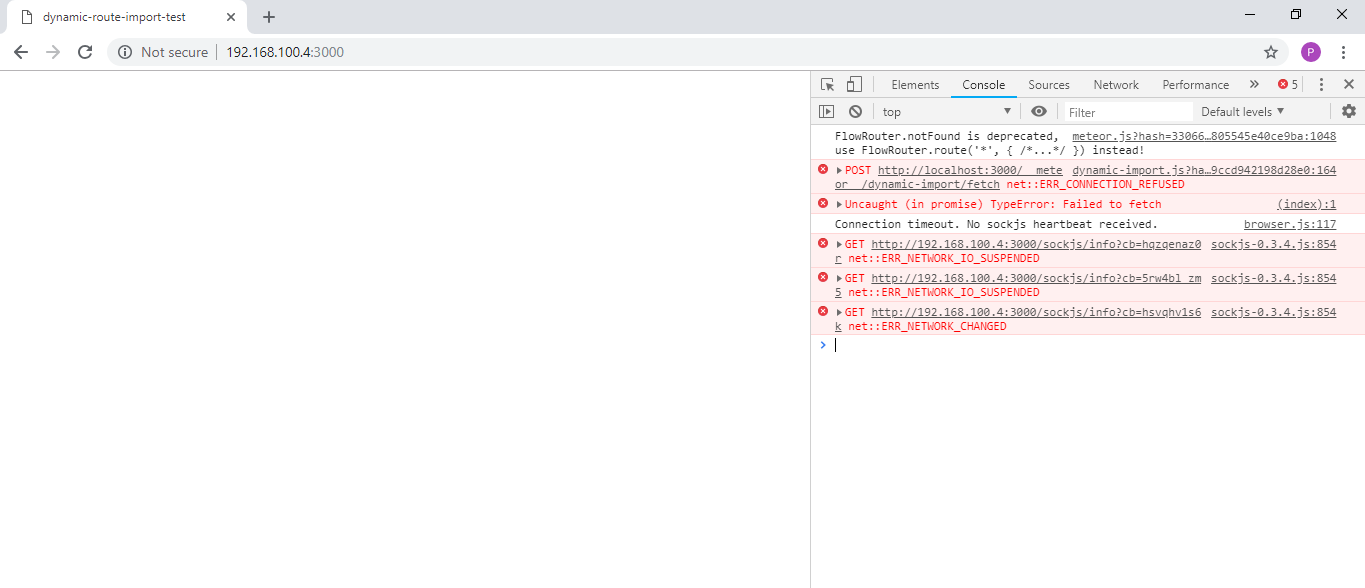Show the console sidebar panel
The height and width of the screenshot is (588, 1365).
pyautogui.click(x=826, y=112)
